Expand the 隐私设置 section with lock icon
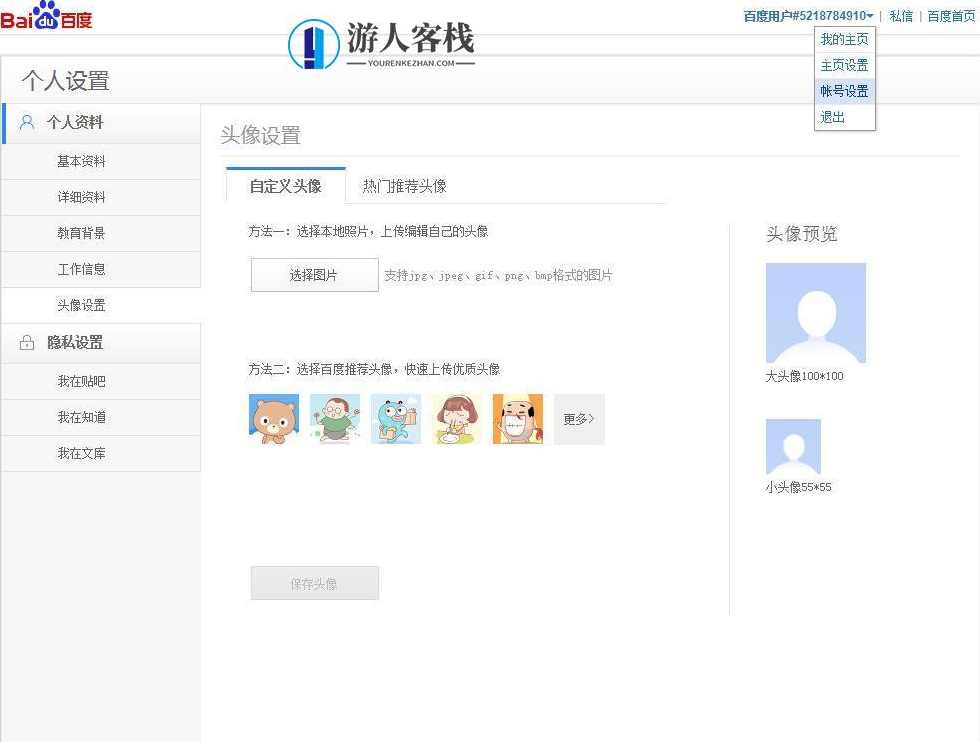 click(75, 343)
